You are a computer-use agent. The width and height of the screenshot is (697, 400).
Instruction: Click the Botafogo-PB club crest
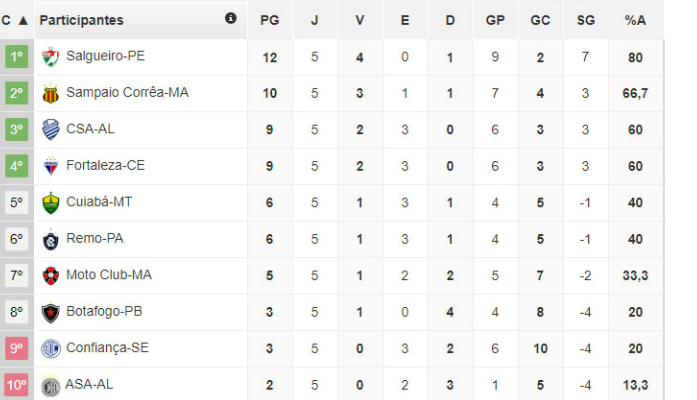pyautogui.click(x=51, y=312)
